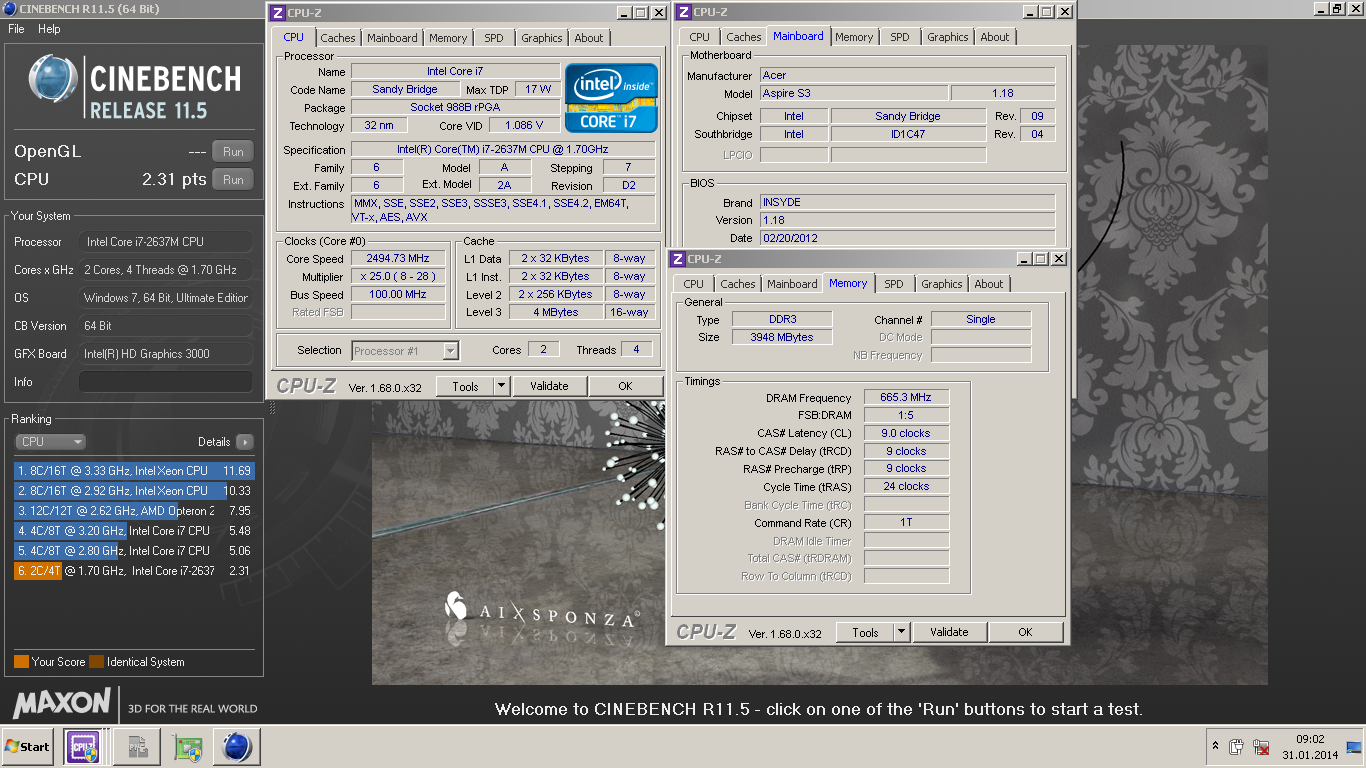The height and width of the screenshot is (768, 1366).
Task: Switch to Mainboard tab in CPU-Z CPU window
Action: pos(392,38)
